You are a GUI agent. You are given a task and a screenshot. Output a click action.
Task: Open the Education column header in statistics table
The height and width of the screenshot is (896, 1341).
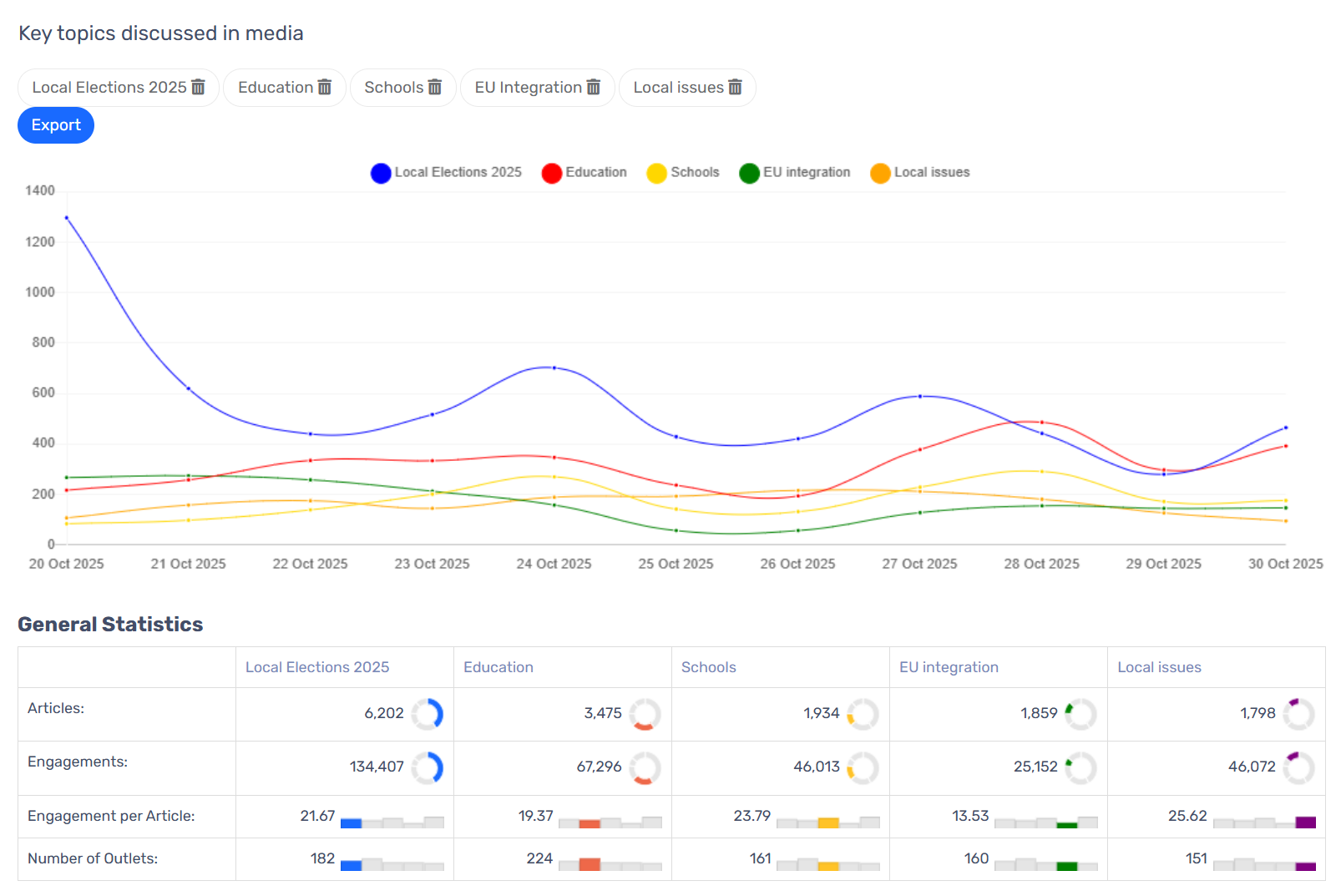coord(498,667)
